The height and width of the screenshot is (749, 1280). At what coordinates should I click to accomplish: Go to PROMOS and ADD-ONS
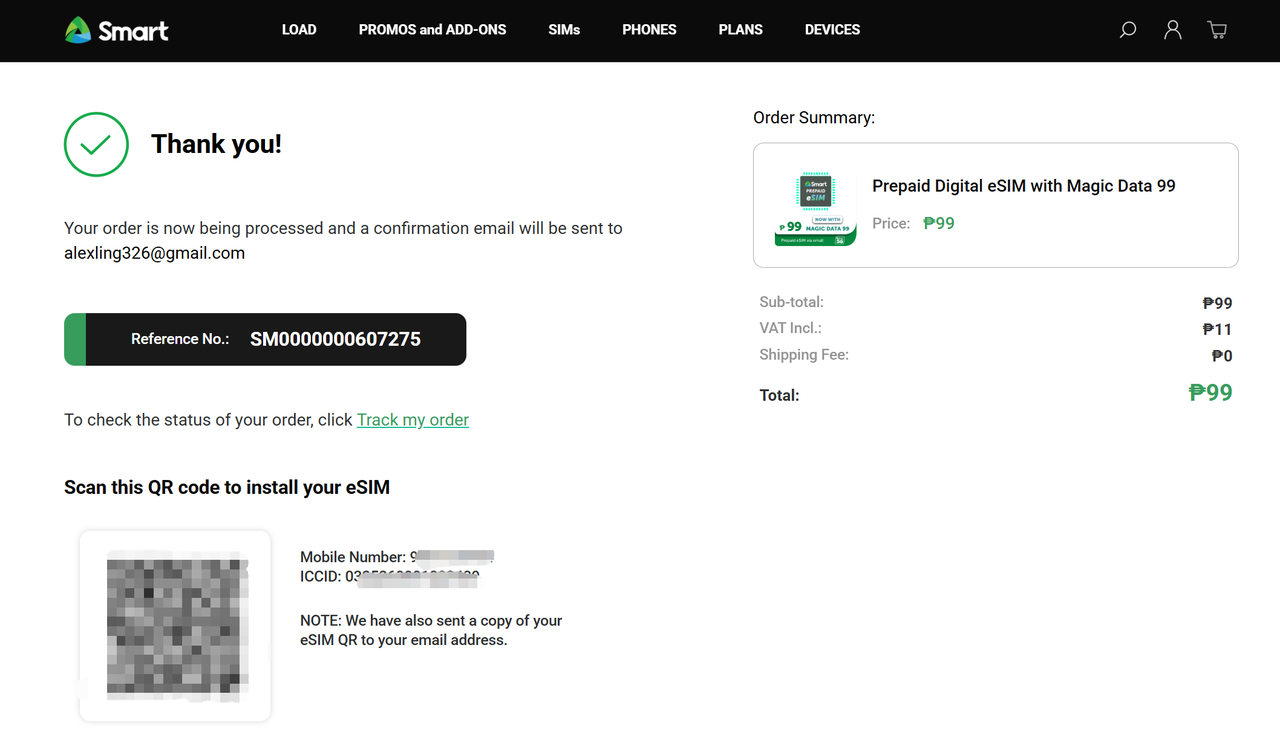tap(432, 30)
